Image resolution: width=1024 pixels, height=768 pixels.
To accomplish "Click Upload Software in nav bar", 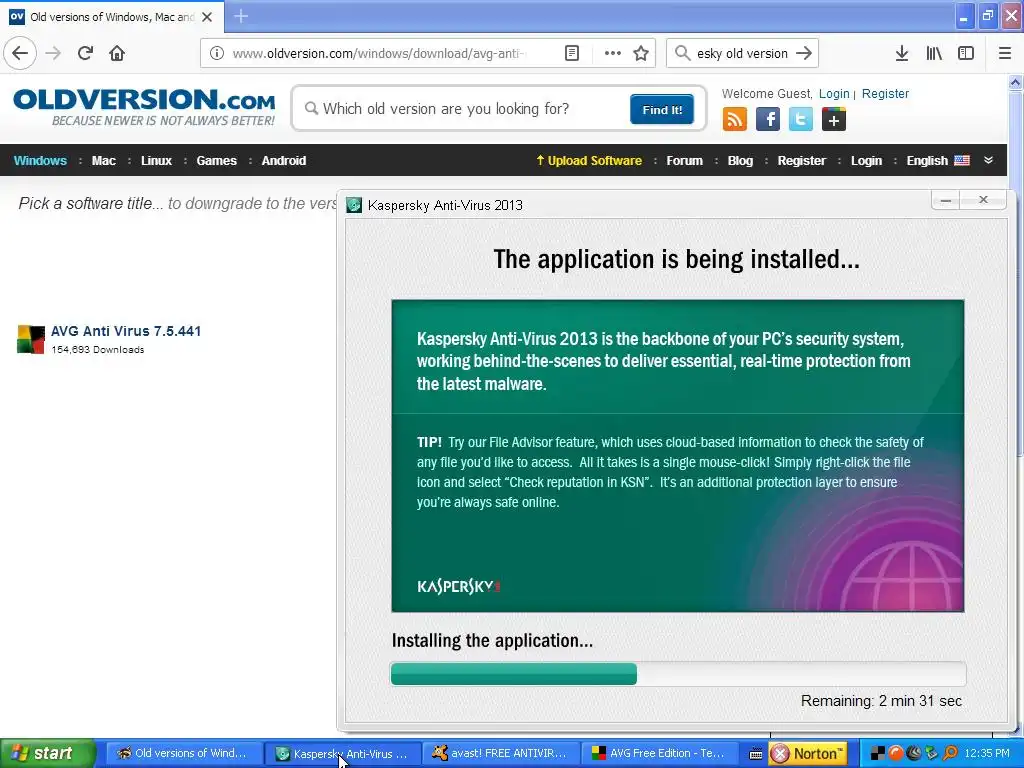I will click(x=589, y=161).
